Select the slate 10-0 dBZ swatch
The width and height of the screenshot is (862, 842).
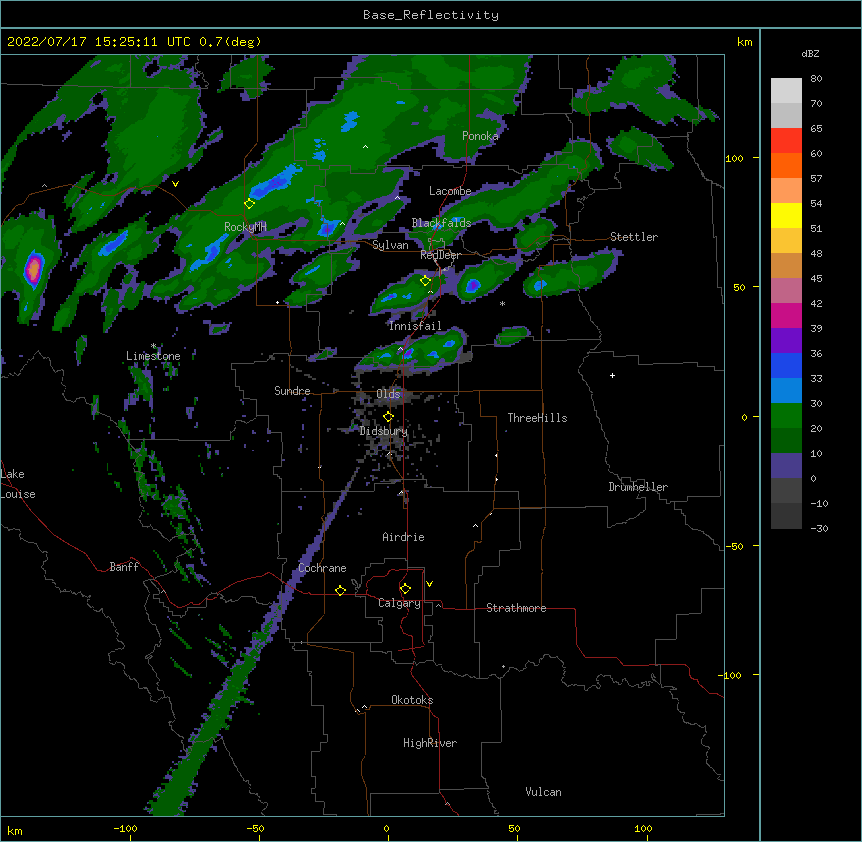pyautogui.click(x=786, y=466)
